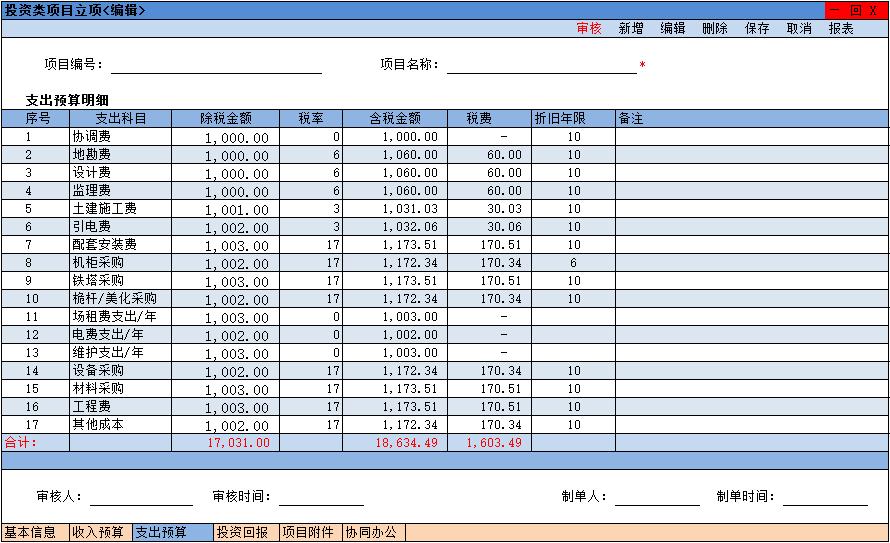Save using the 保存 button

(x=757, y=29)
